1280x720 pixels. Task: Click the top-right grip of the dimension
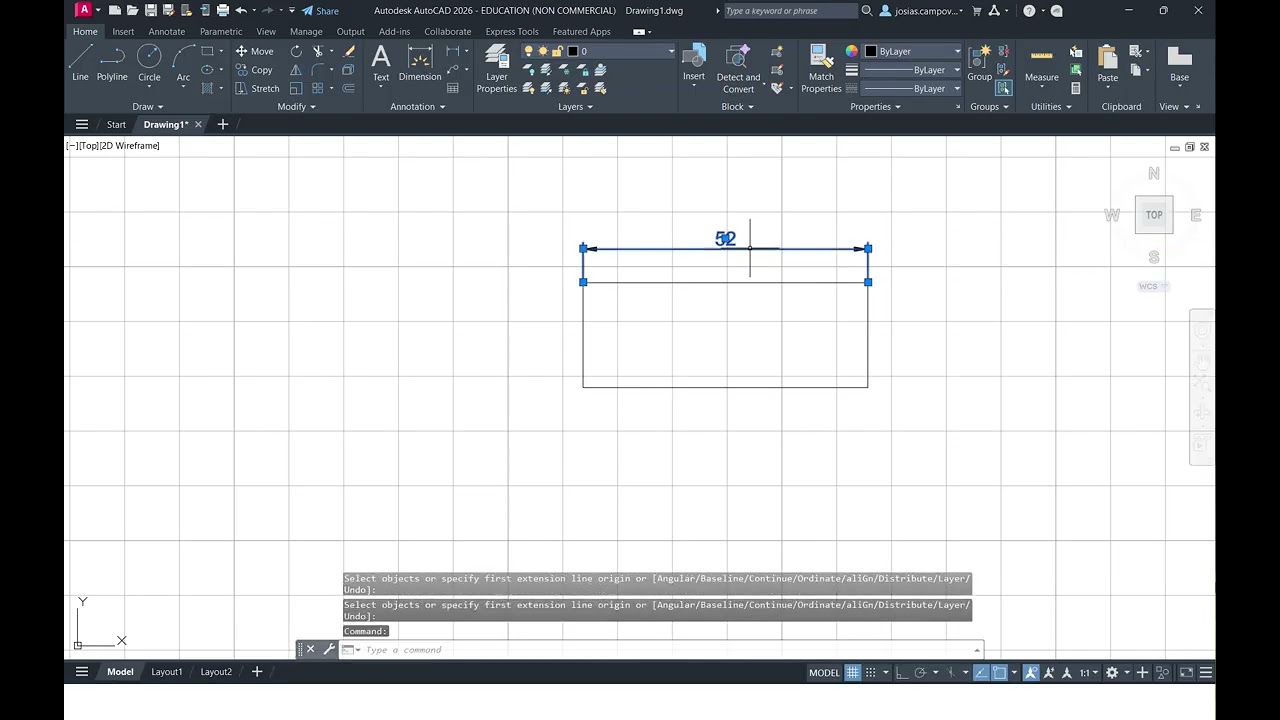[x=868, y=248]
